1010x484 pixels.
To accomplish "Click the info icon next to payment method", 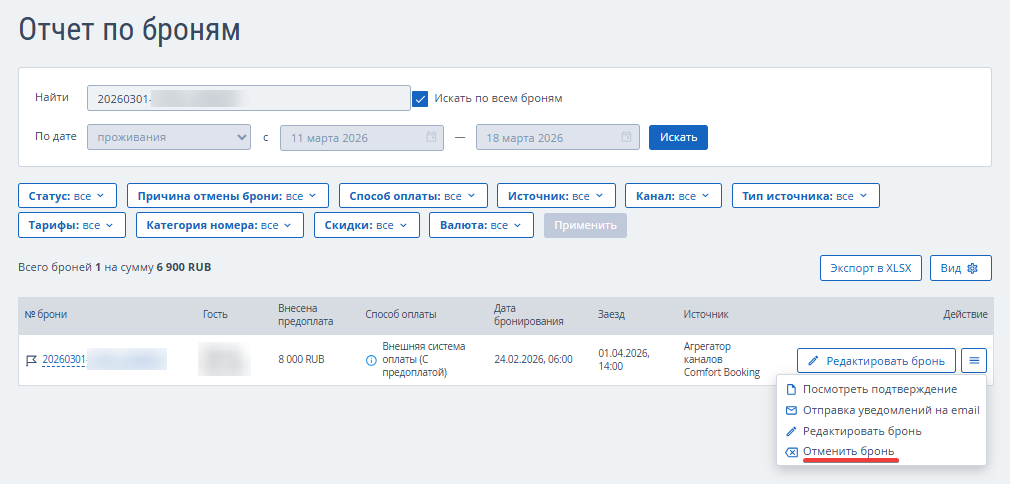I will point(372,360).
